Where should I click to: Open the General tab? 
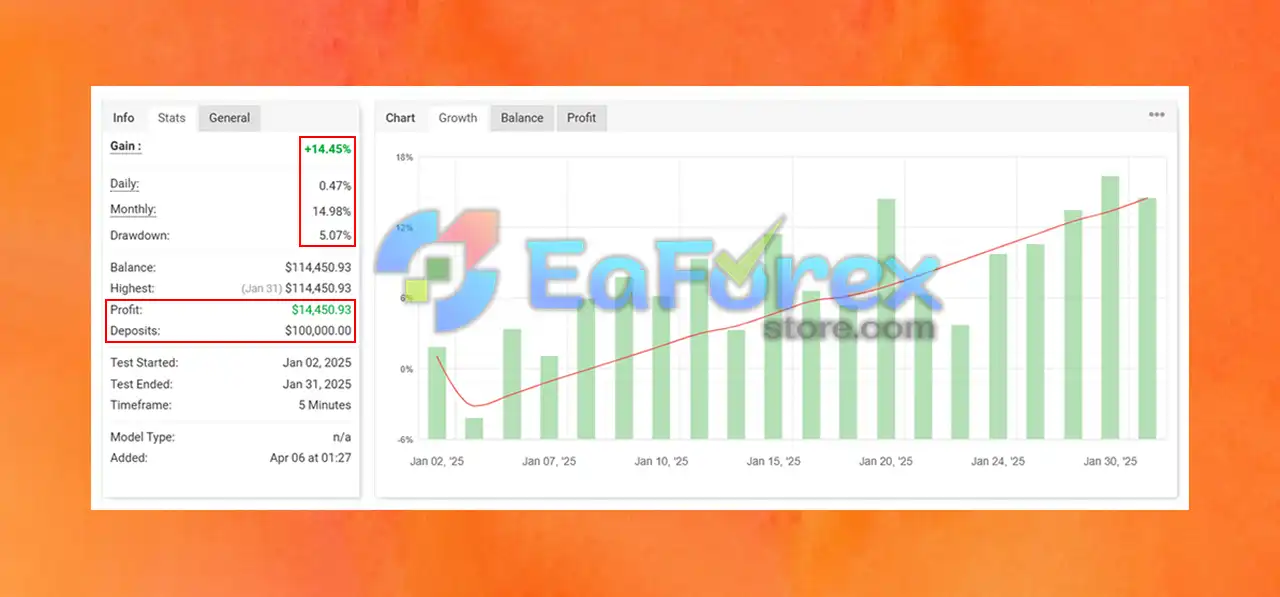point(230,118)
